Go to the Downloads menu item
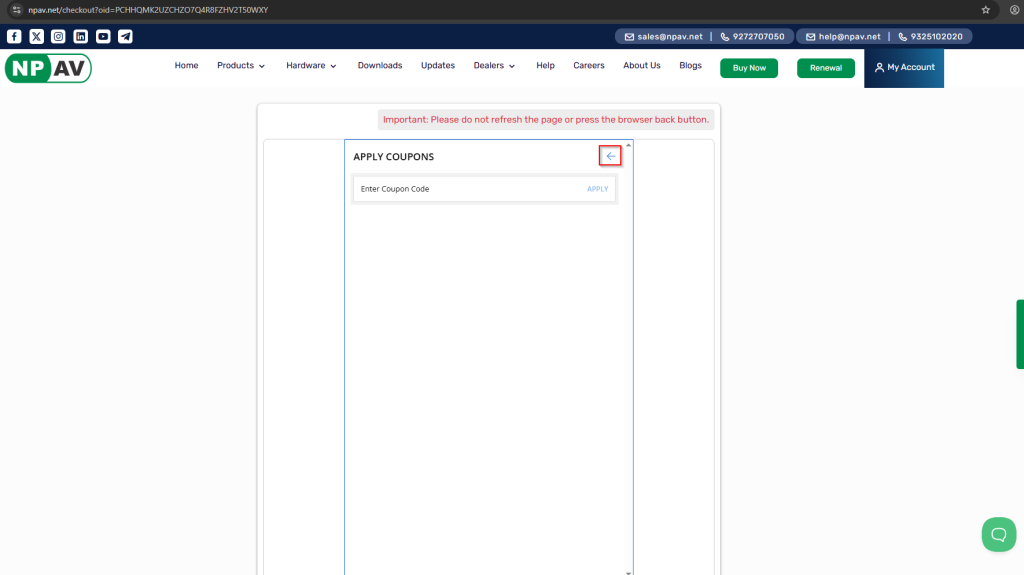 (x=379, y=66)
